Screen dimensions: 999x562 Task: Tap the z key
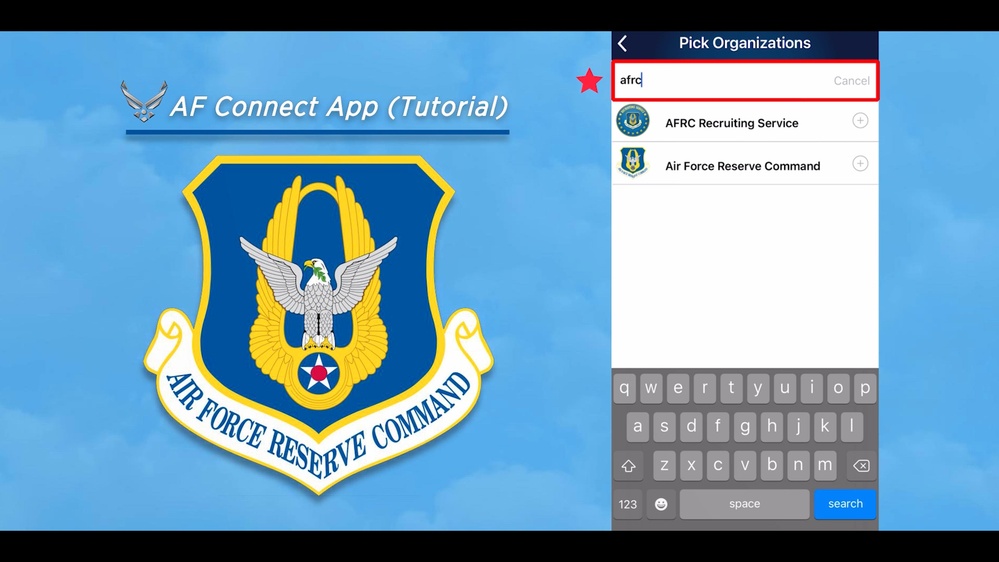(665, 466)
